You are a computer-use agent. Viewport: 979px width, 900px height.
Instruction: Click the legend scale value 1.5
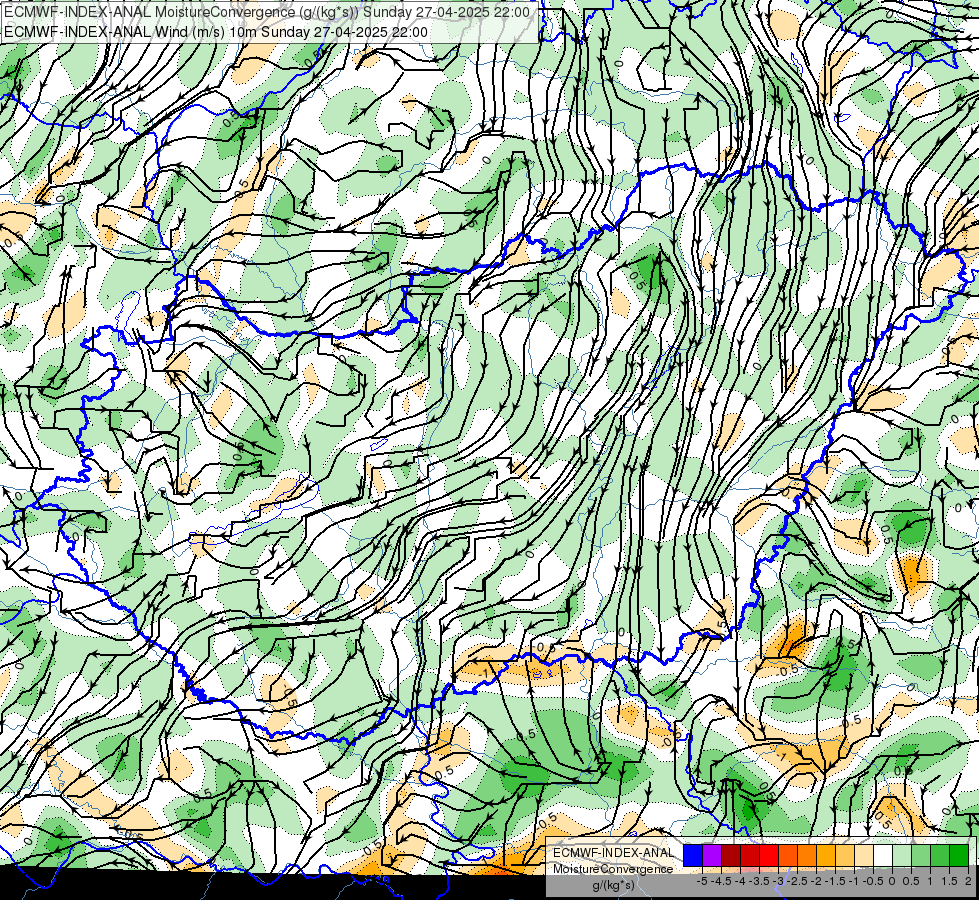tap(950, 881)
